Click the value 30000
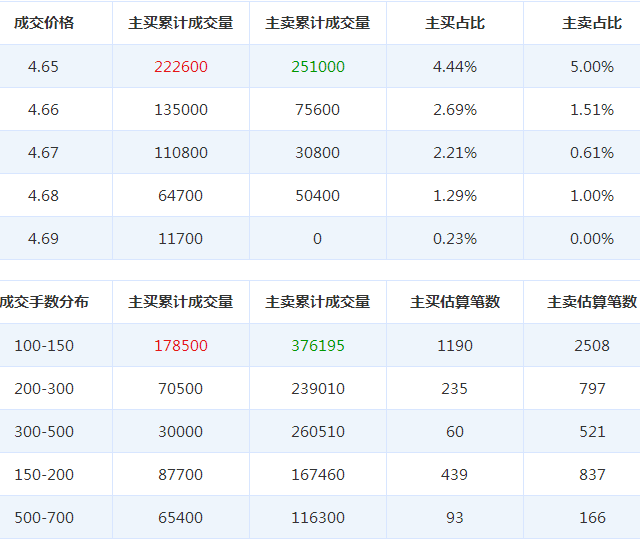This screenshot has height=544, width=640. click(180, 432)
